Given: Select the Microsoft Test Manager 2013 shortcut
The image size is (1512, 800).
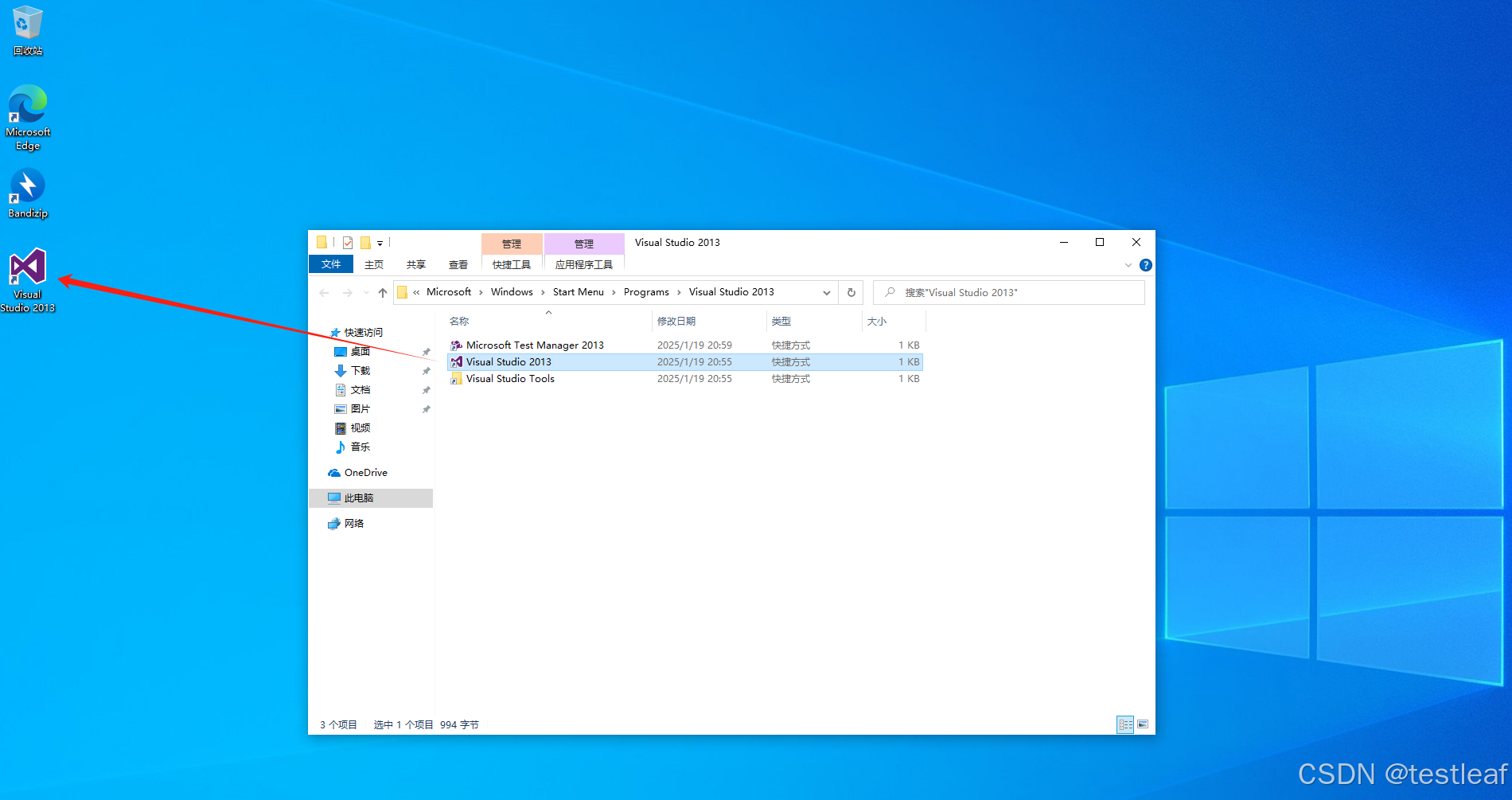Looking at the screenshot, I should pyautogui.click(x=685, y=345).
